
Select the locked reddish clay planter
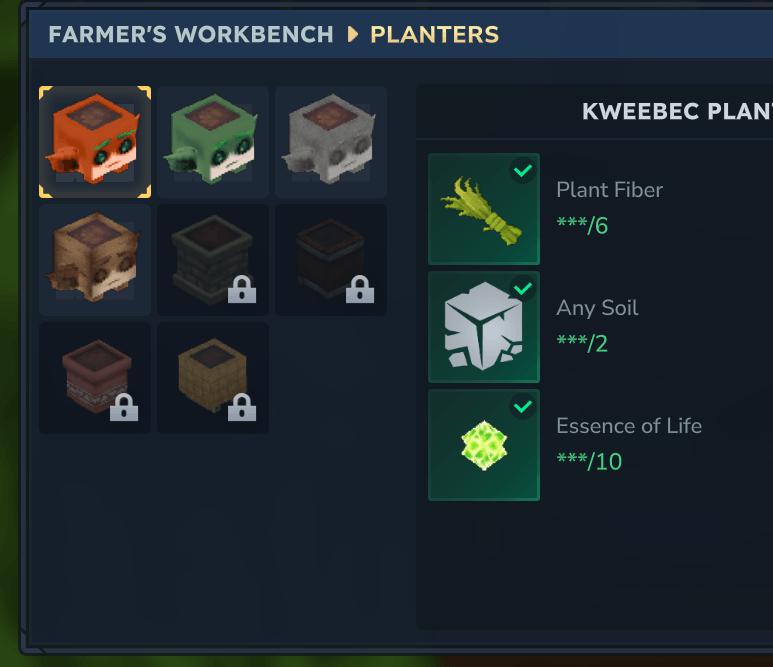tap(95, 378)
